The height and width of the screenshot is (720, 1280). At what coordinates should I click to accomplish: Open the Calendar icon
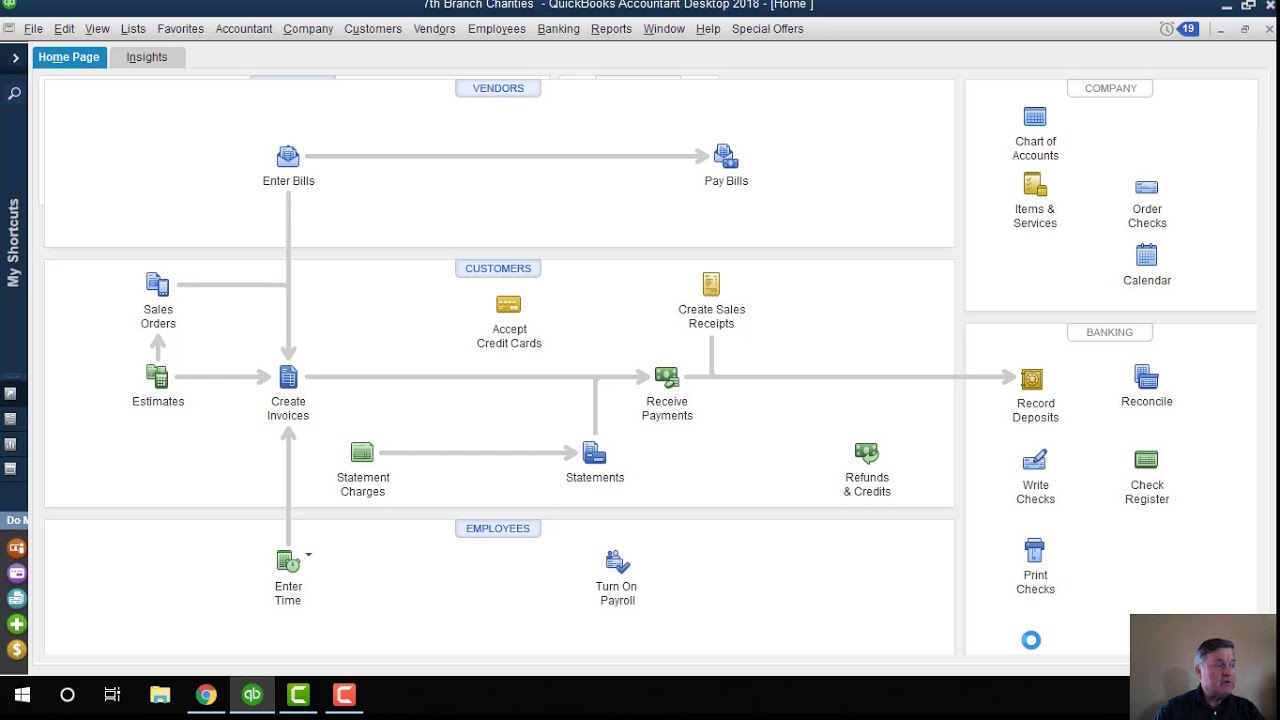coord(1147,255)
